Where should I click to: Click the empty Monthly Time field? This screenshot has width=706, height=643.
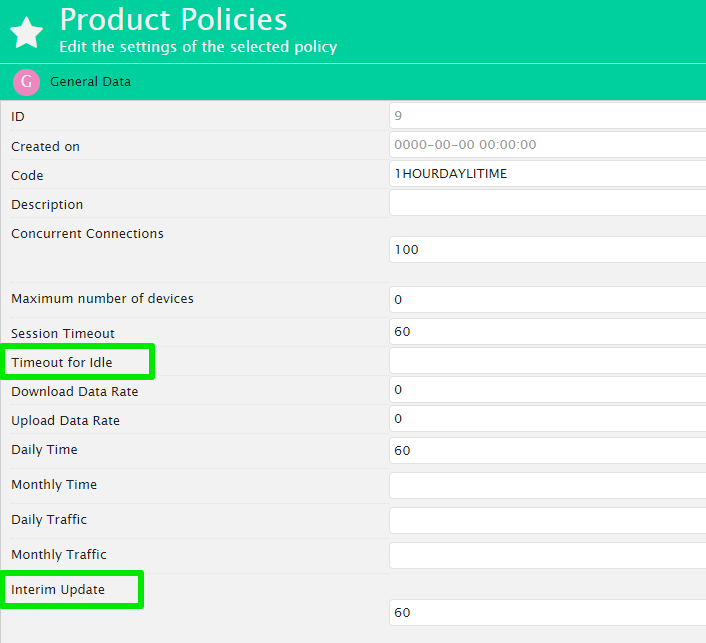(547, 485)
